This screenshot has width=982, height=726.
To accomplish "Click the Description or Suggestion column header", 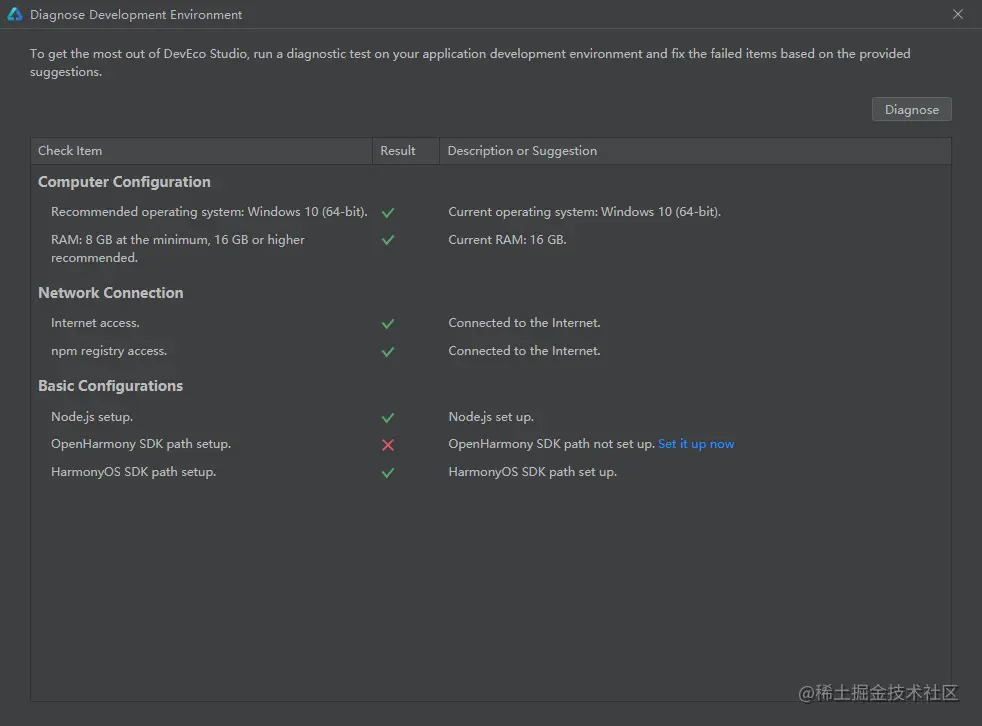I will point(522,151).
